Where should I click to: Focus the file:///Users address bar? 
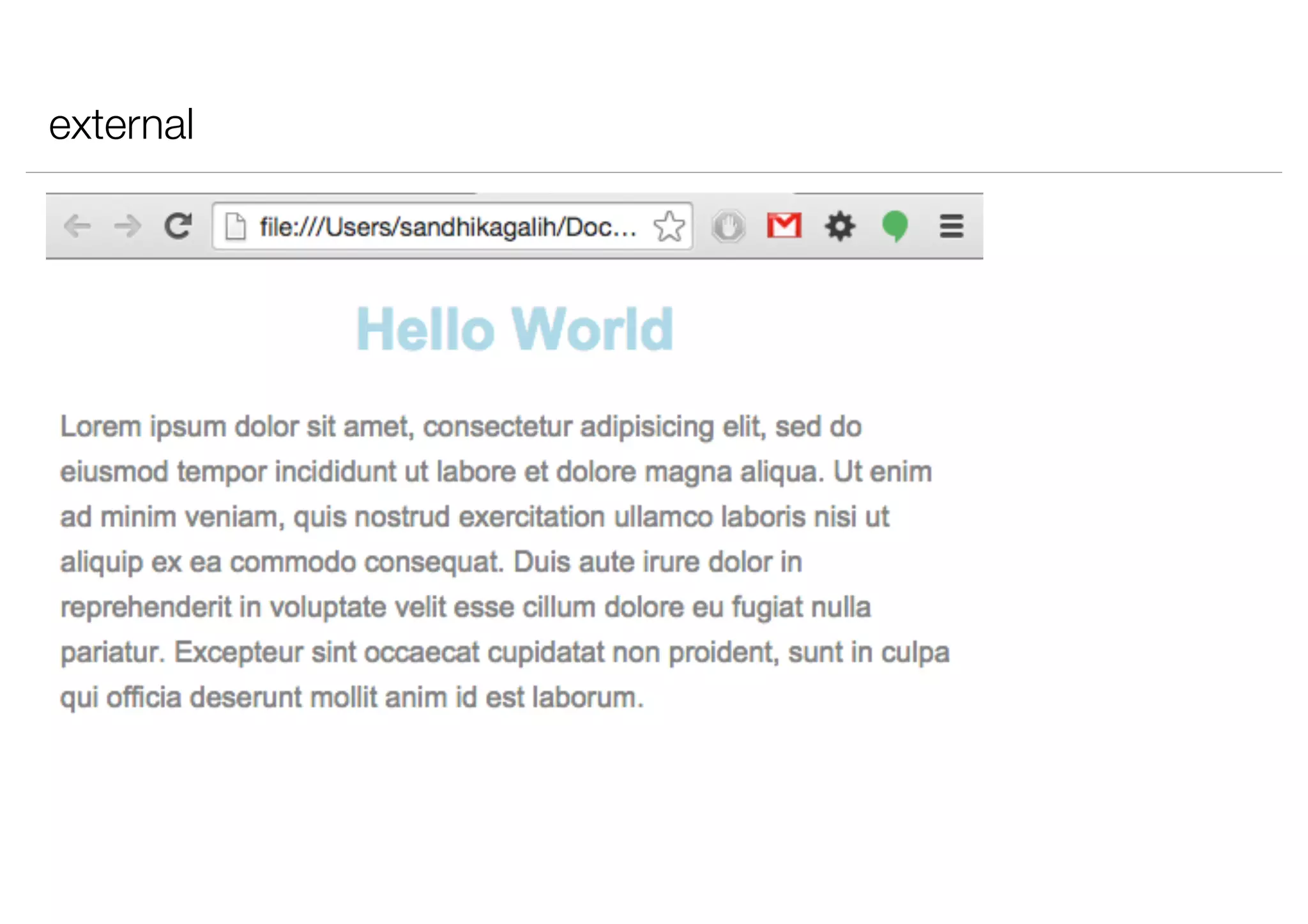pyautogui.click(x=447, y=227)
